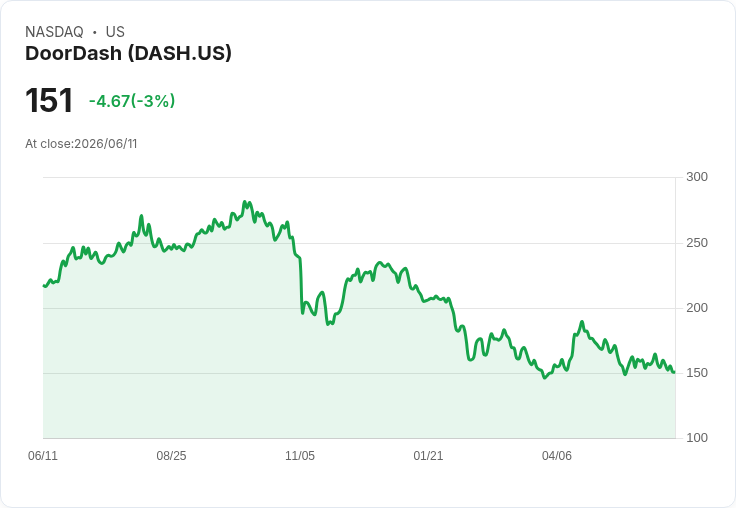Click the 100 y-axis label
Screen dimensions: 736x508
pos(697,438)
